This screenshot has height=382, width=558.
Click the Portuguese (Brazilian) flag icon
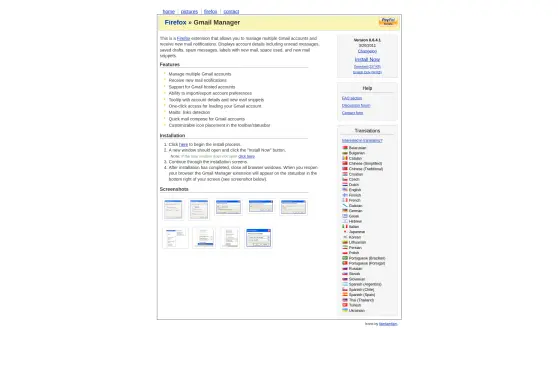click(345, 258)
